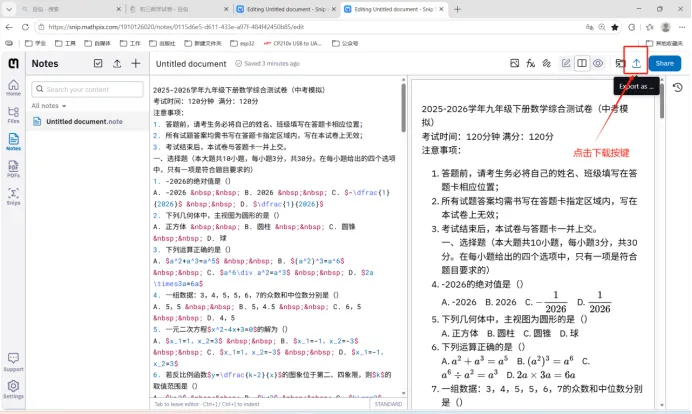The width and height of the screenshot is (692, 414).
Task: Open a new browser tab
Action: coord(457,9)
